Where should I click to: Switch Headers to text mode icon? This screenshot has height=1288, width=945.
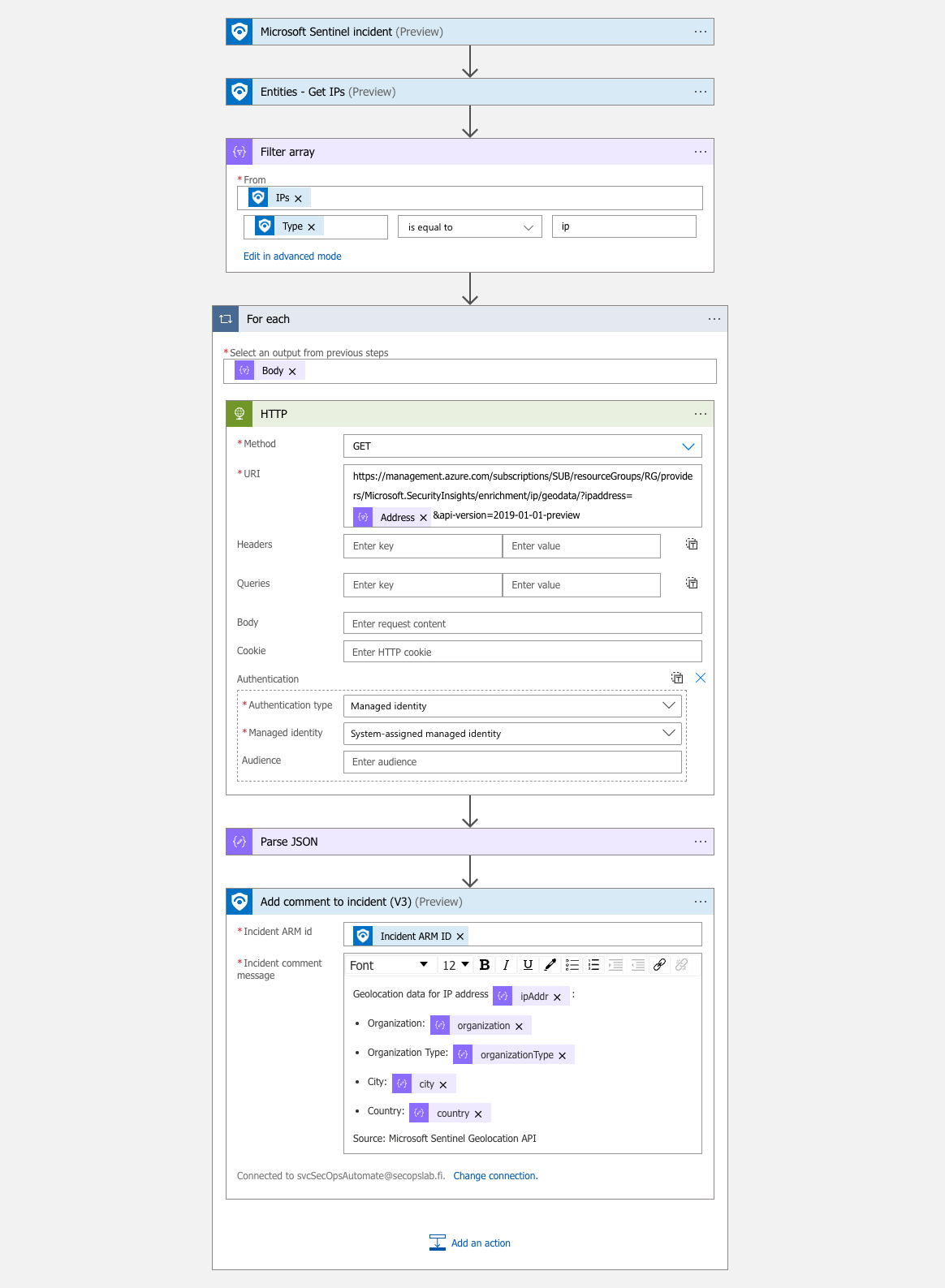(692, 545)
